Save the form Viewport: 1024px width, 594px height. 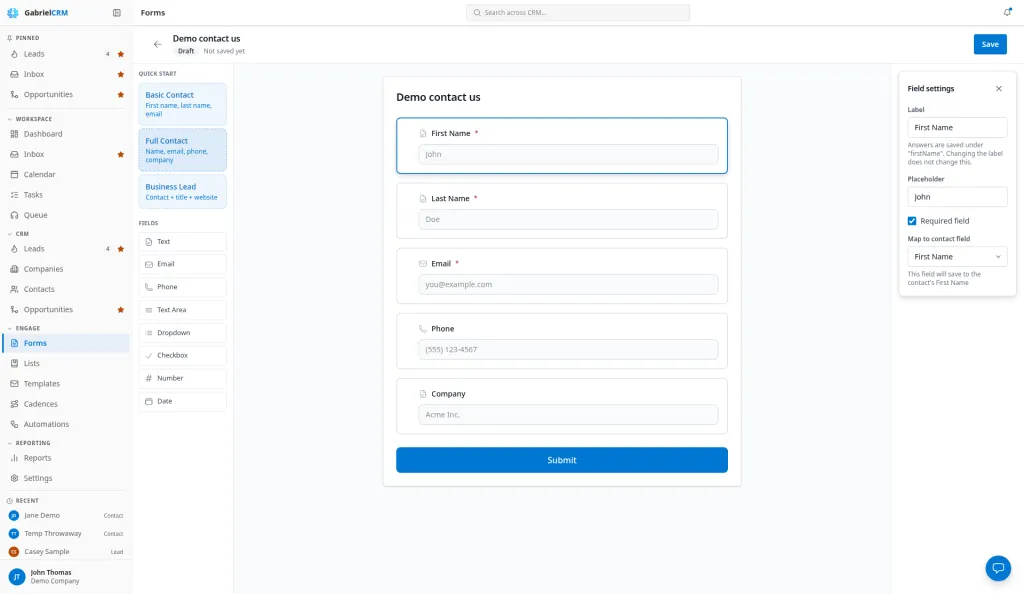tap(990, 44)
